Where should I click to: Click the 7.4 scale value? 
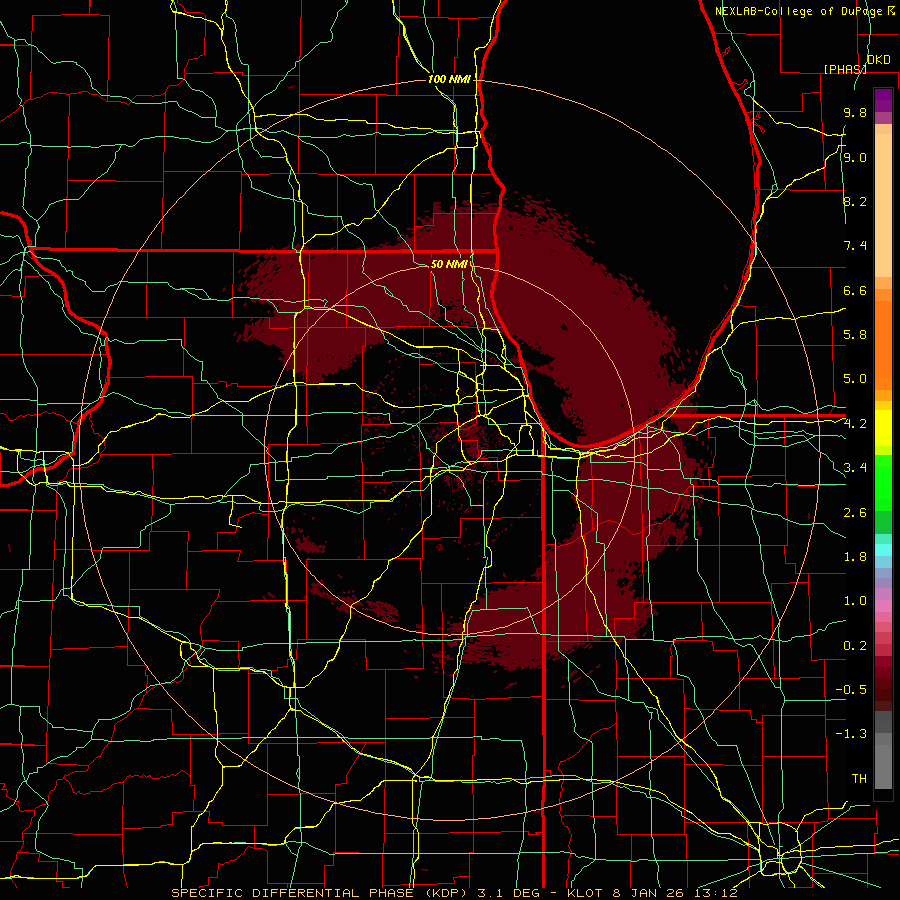pyautogui.click(x=855, y=246)
